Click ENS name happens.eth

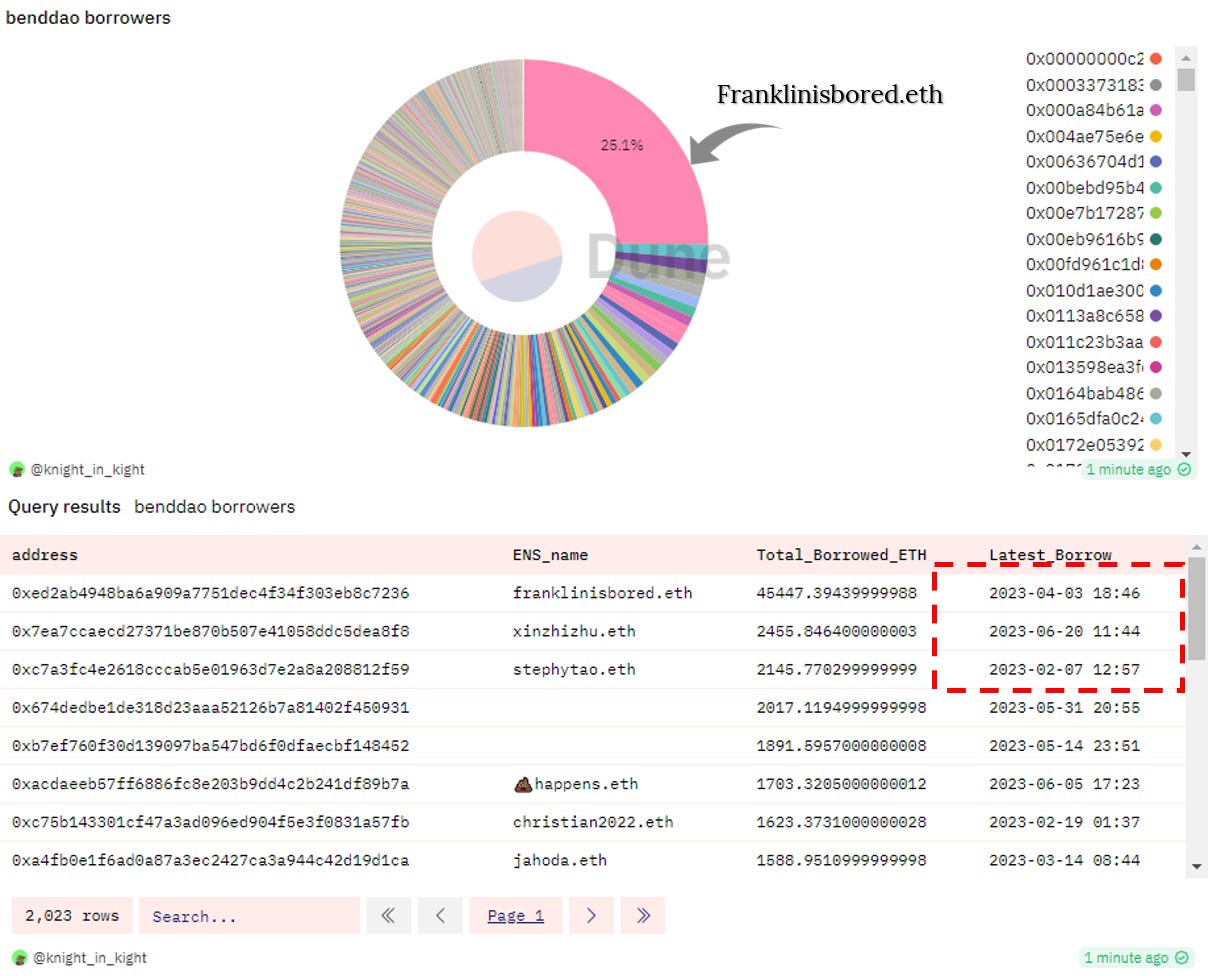pyautogui.click(x=575, y=783)
